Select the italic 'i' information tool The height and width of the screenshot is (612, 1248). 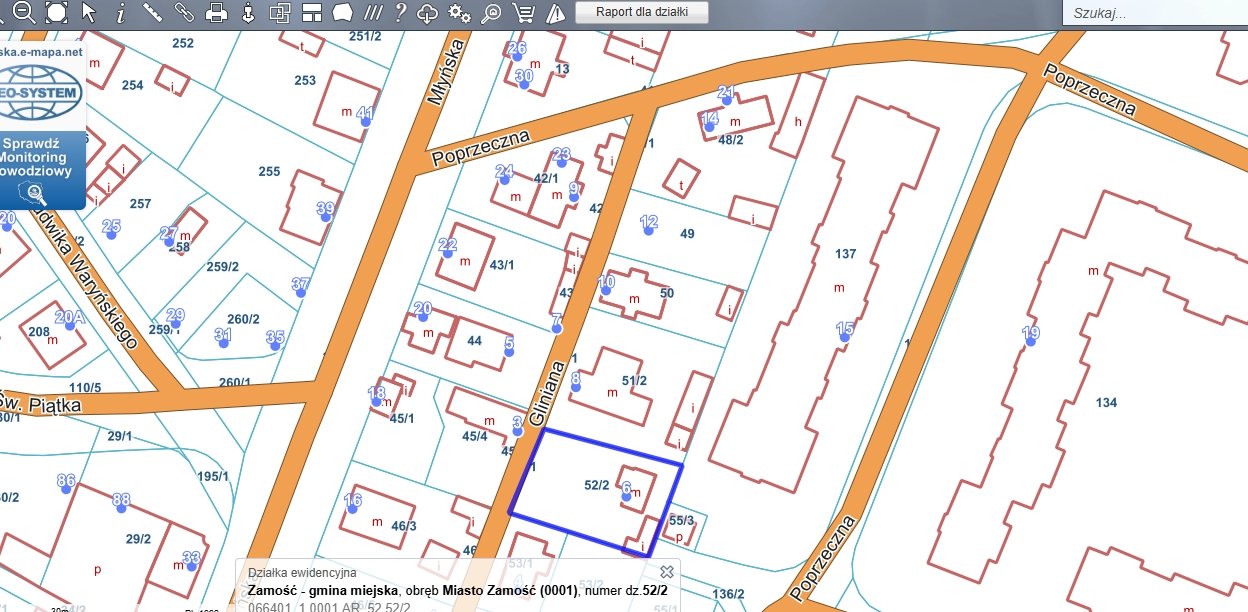[120, 13]
